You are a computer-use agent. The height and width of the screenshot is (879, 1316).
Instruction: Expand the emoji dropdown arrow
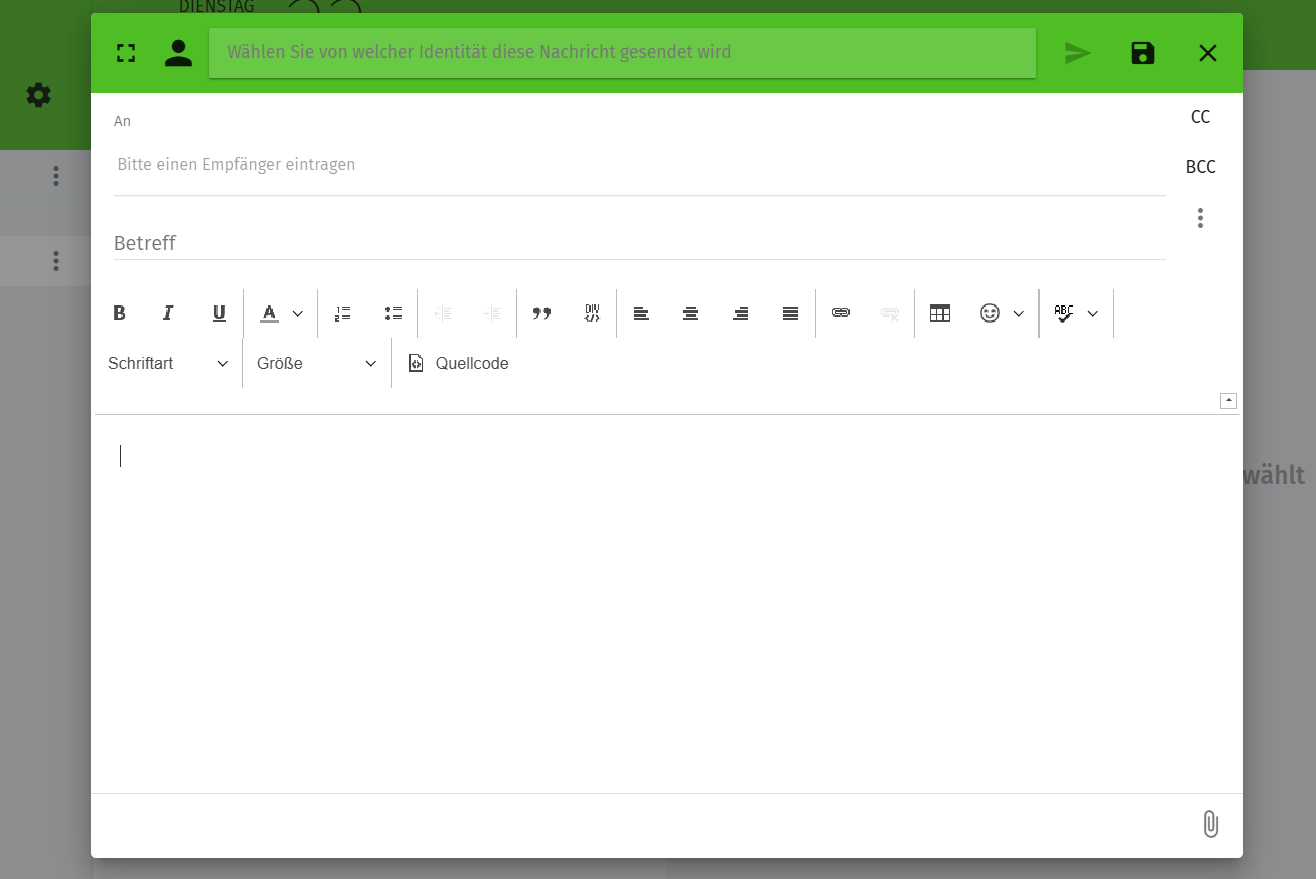point(1019,313)
